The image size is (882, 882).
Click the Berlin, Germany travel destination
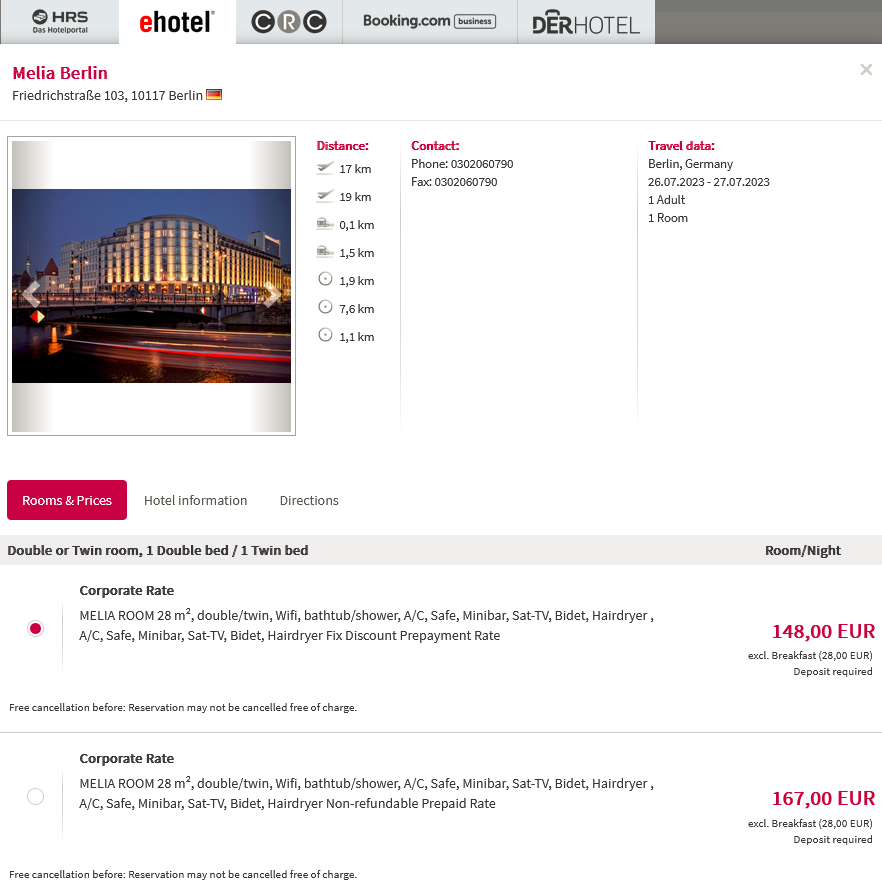coord(690,164)
